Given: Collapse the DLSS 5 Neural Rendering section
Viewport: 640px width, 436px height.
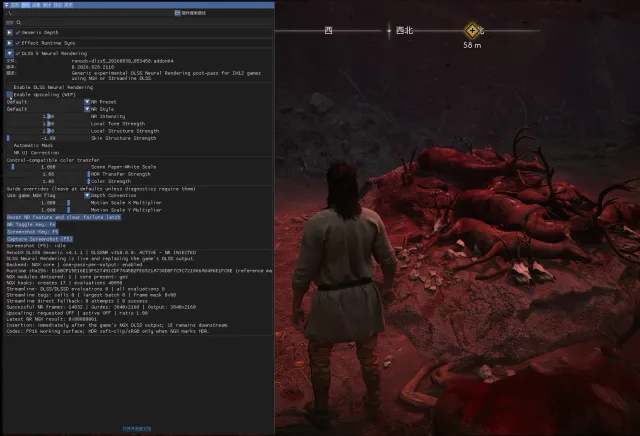Looking at the screenshot, I should (9, 53).
